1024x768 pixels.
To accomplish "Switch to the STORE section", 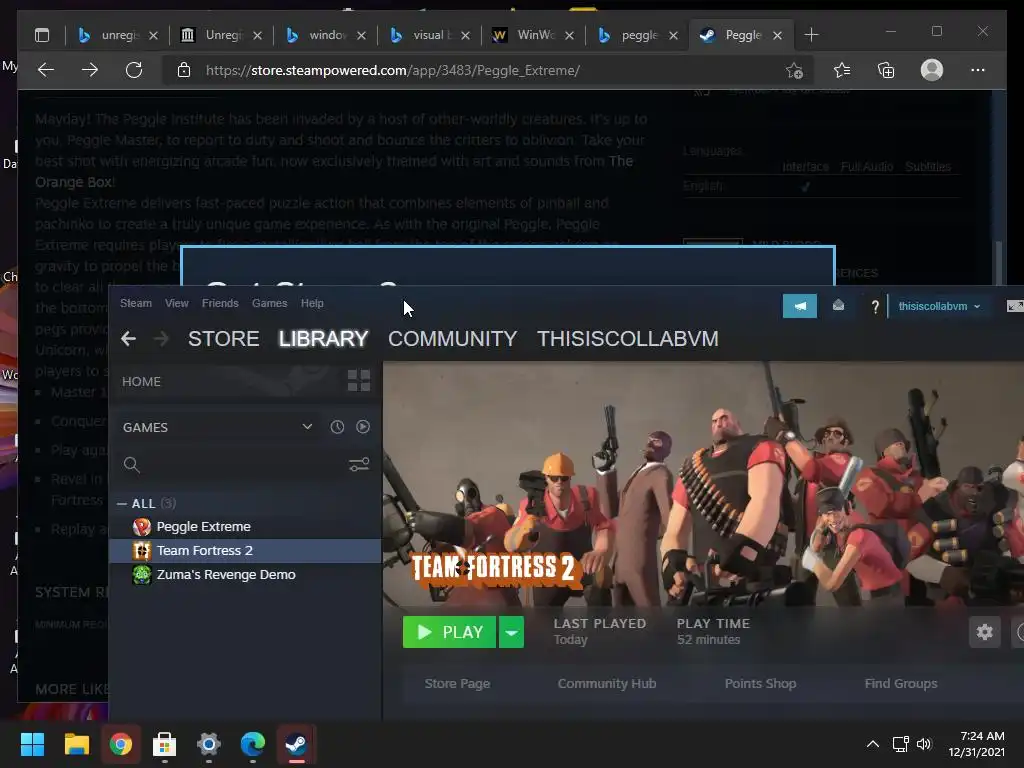I will click(223, 338).
